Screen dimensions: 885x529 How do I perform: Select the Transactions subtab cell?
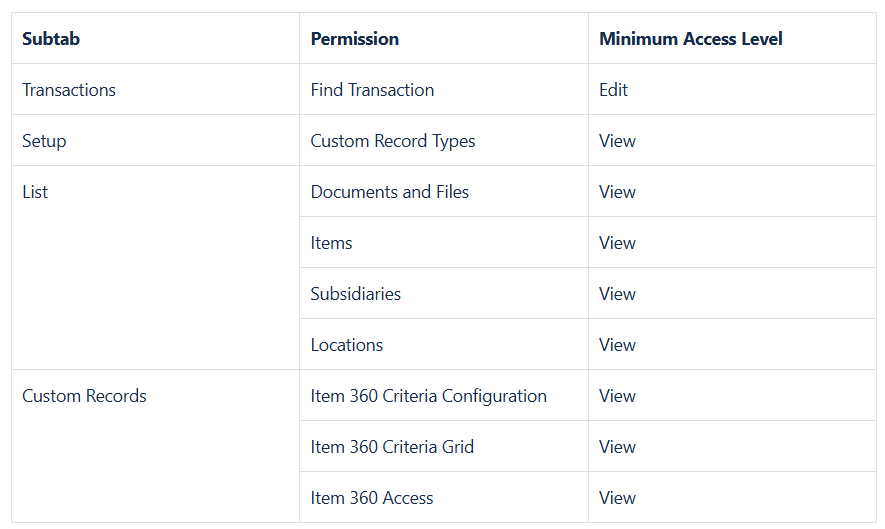[69, 90]
